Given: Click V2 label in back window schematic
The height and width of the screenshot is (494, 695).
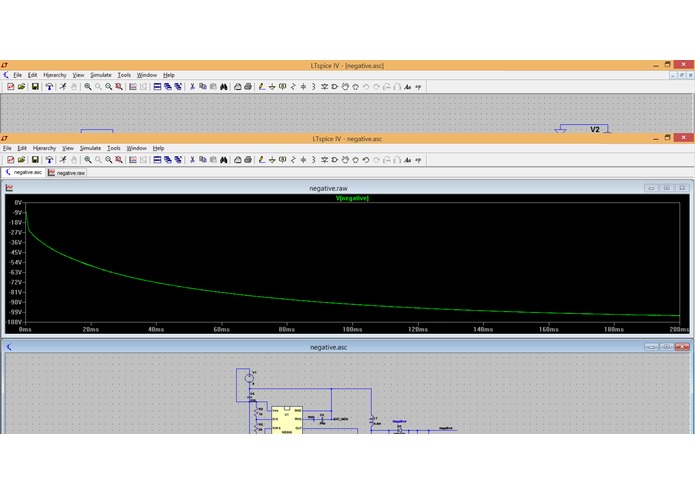Looking at the screenshot, I should coord(595,129).
